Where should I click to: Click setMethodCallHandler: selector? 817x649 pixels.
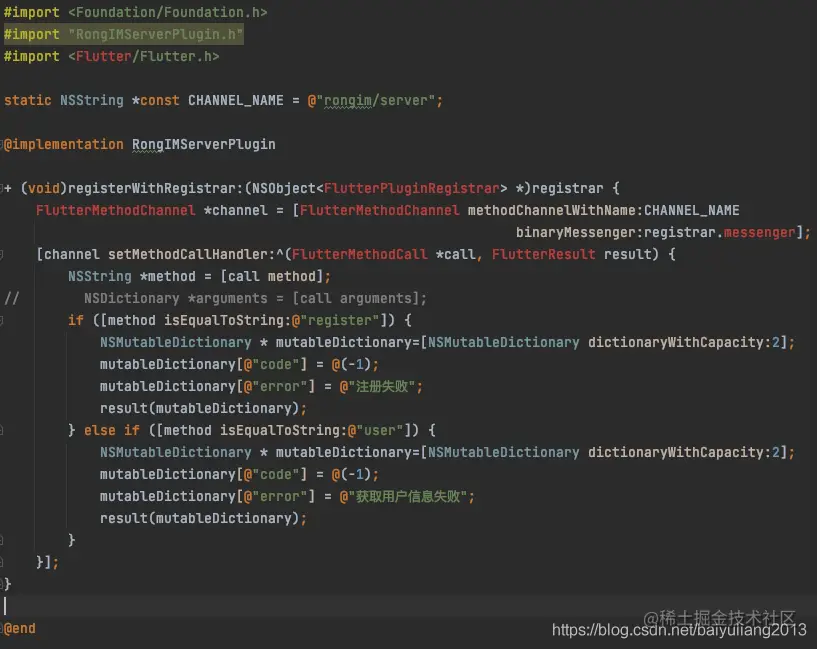pos(191,254)
